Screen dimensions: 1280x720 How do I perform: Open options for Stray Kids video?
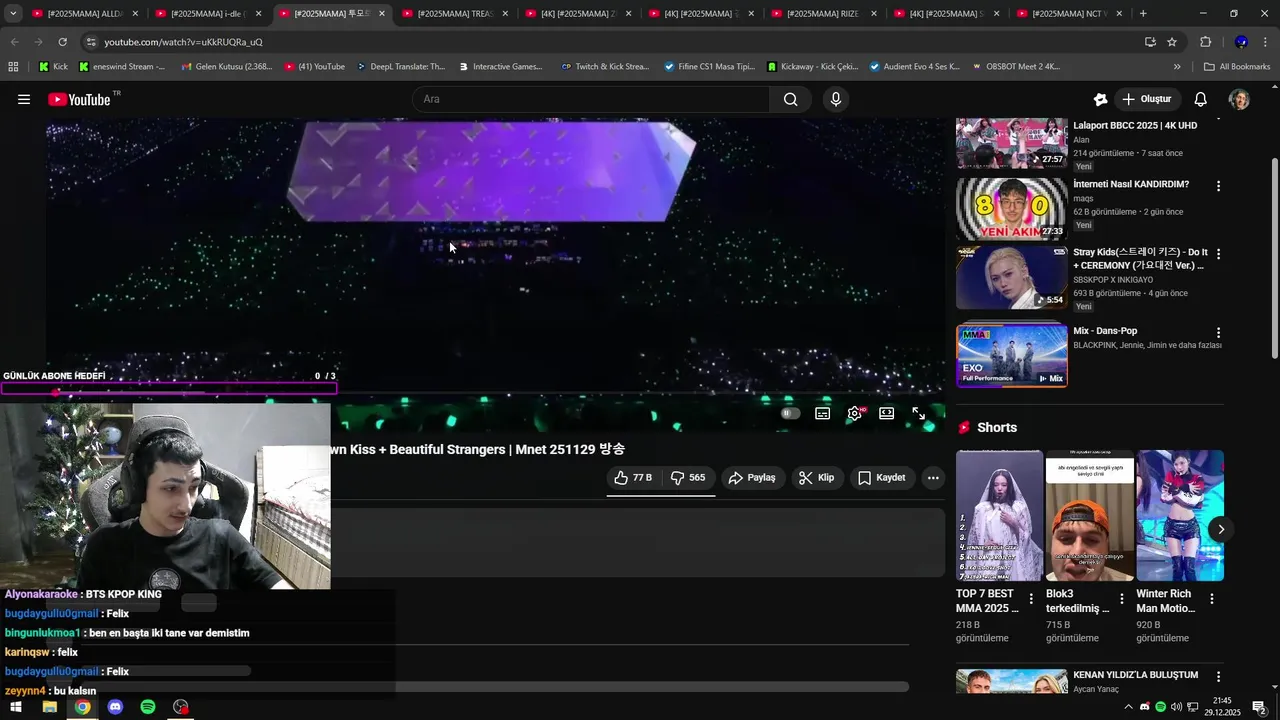pyautogui.click(x=1218, y=254)
